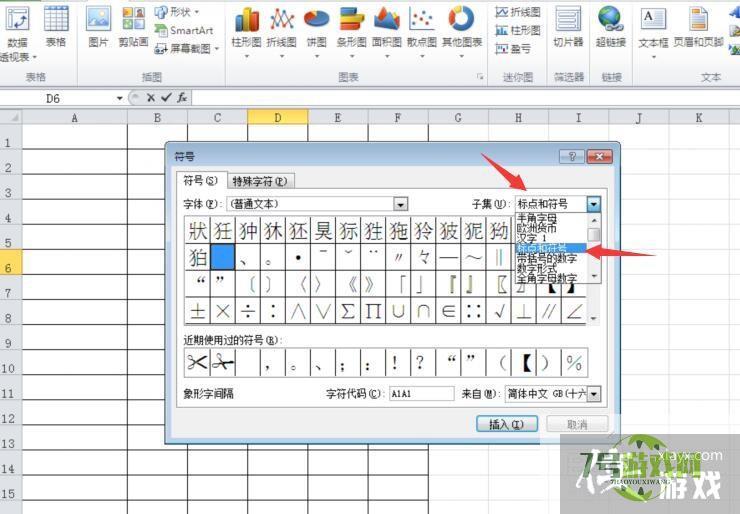The image size is (740, 514).
Task: Open the pie chart dropdown arrow
Action: [x=317, y=56]
